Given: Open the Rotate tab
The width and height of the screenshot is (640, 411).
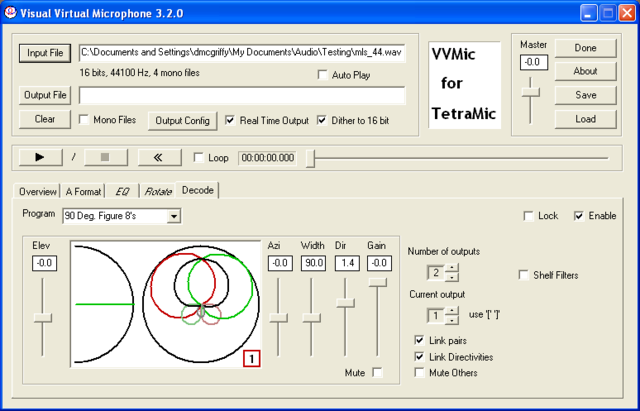Looking at the screenshot, I should pyautogui.click(x=158, y=191).
